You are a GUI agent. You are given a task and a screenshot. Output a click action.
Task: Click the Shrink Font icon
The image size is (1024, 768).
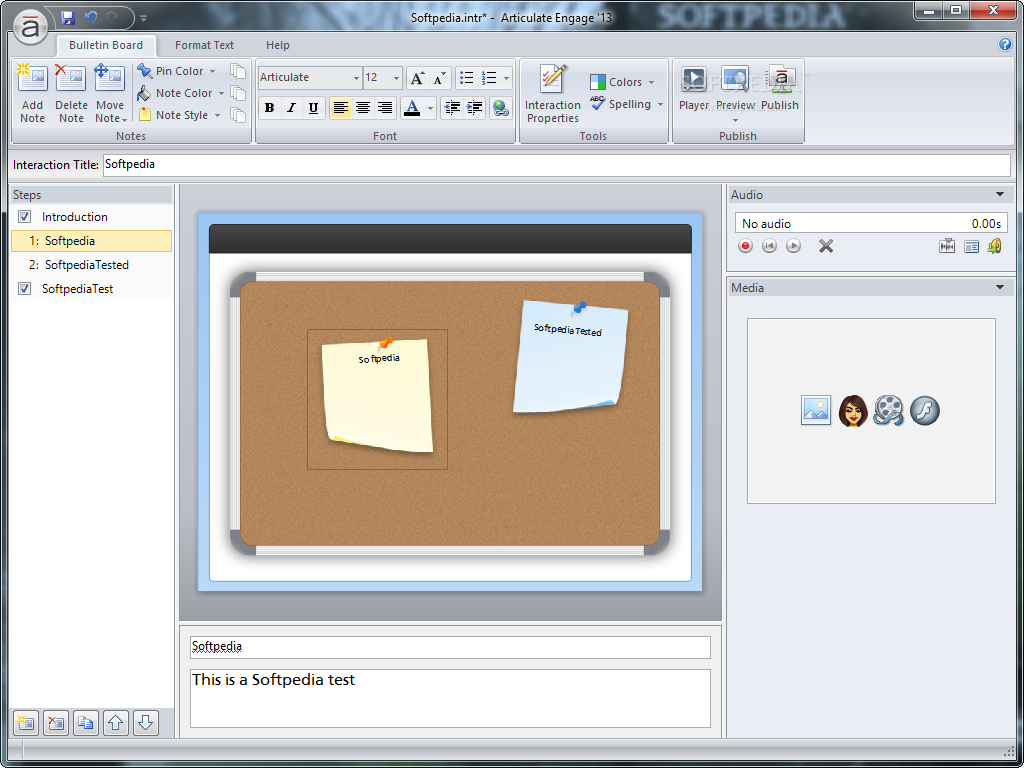[x=440, y=78]
